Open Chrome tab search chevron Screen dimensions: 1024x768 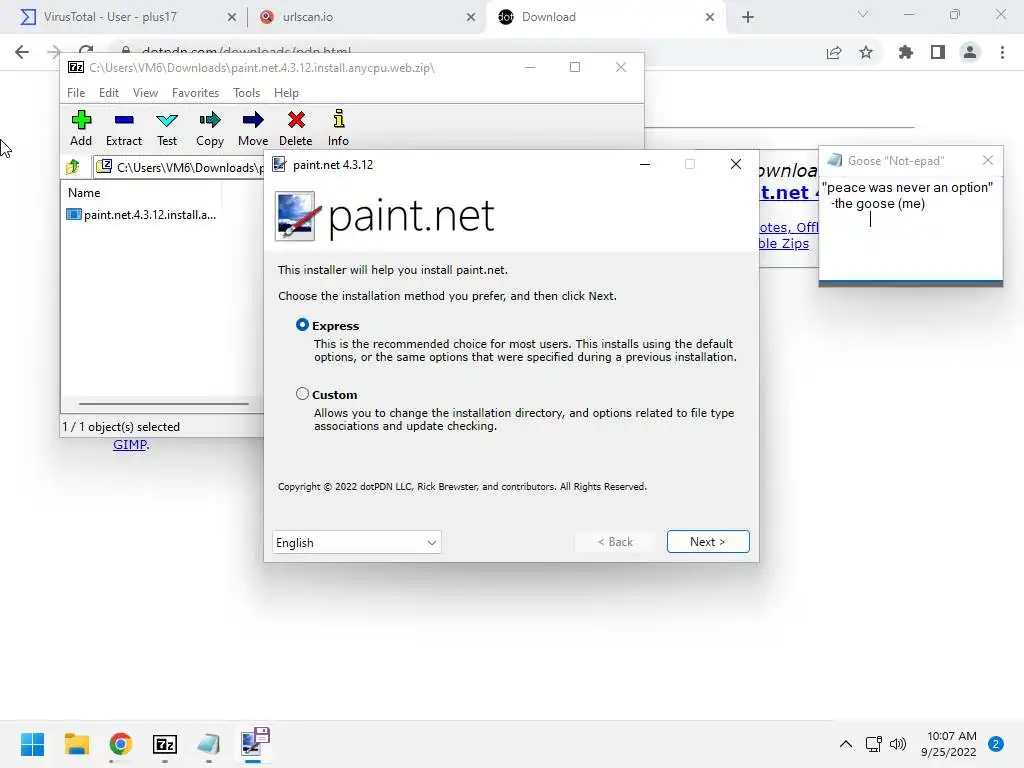(x=863, y=15)
